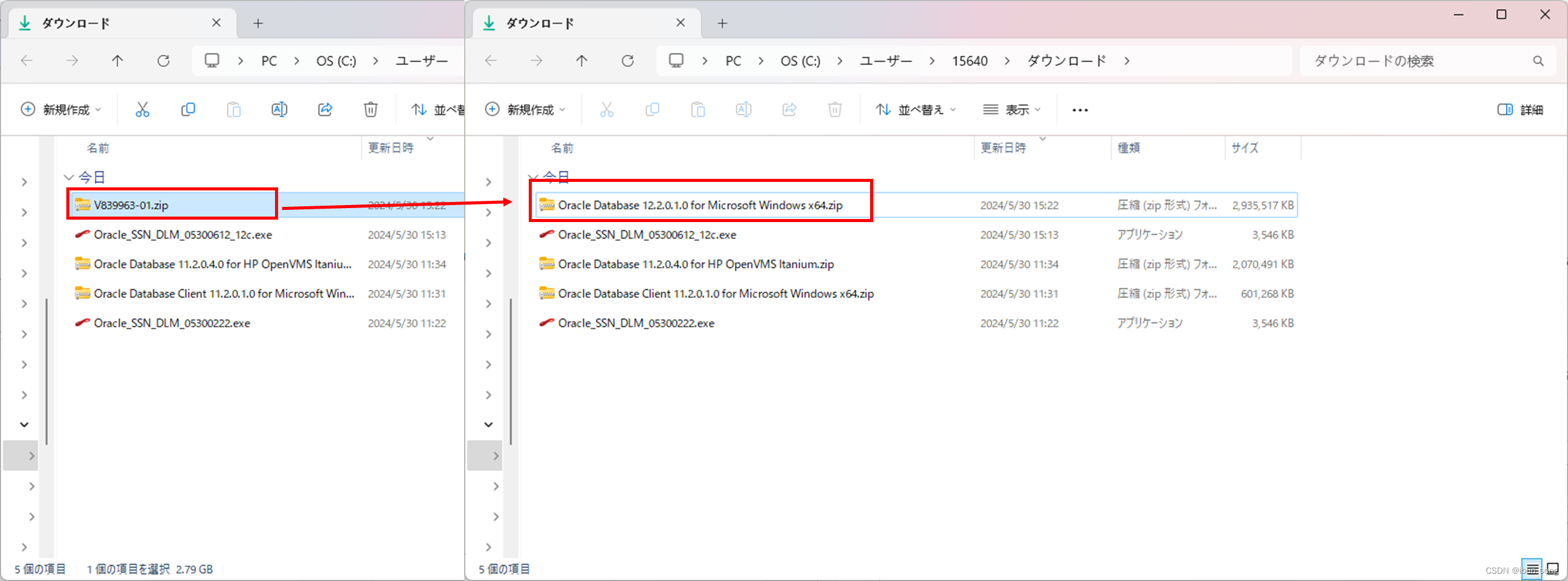Viewport: 1568px width, 581px height.
Task: Click 15640 in the right window address bar
Action: coord(970,61)
